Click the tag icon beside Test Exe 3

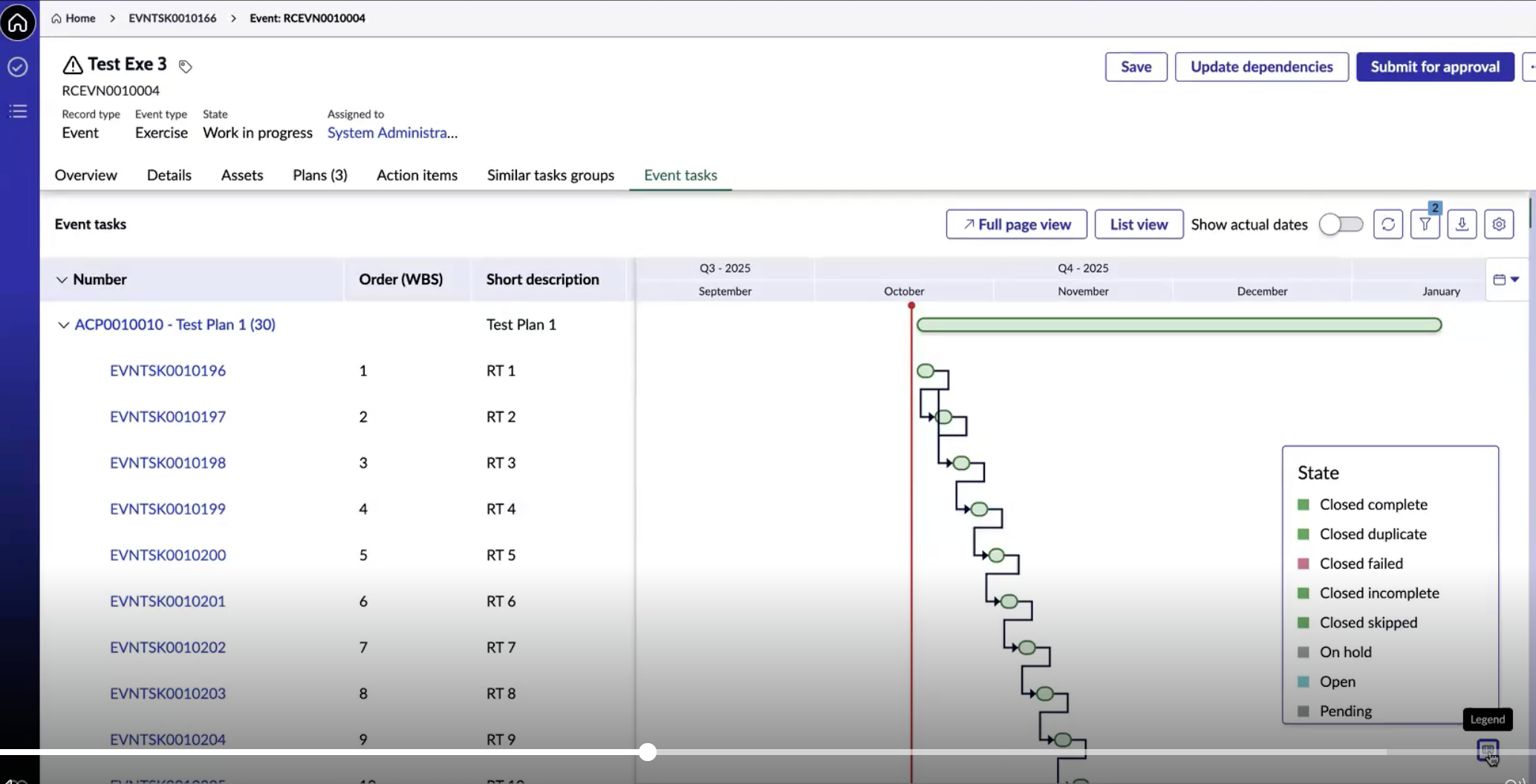[186, 66]
